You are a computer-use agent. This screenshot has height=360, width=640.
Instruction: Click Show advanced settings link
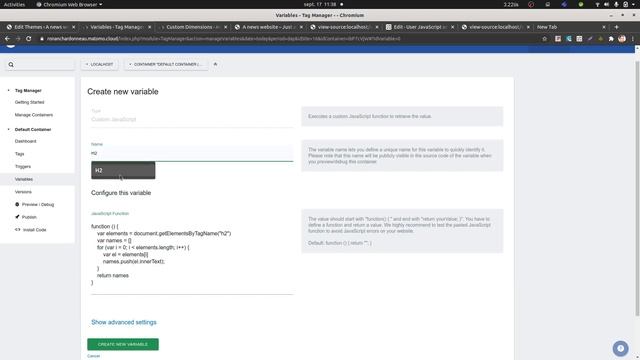pyautogui.click(x=124, y=322)
